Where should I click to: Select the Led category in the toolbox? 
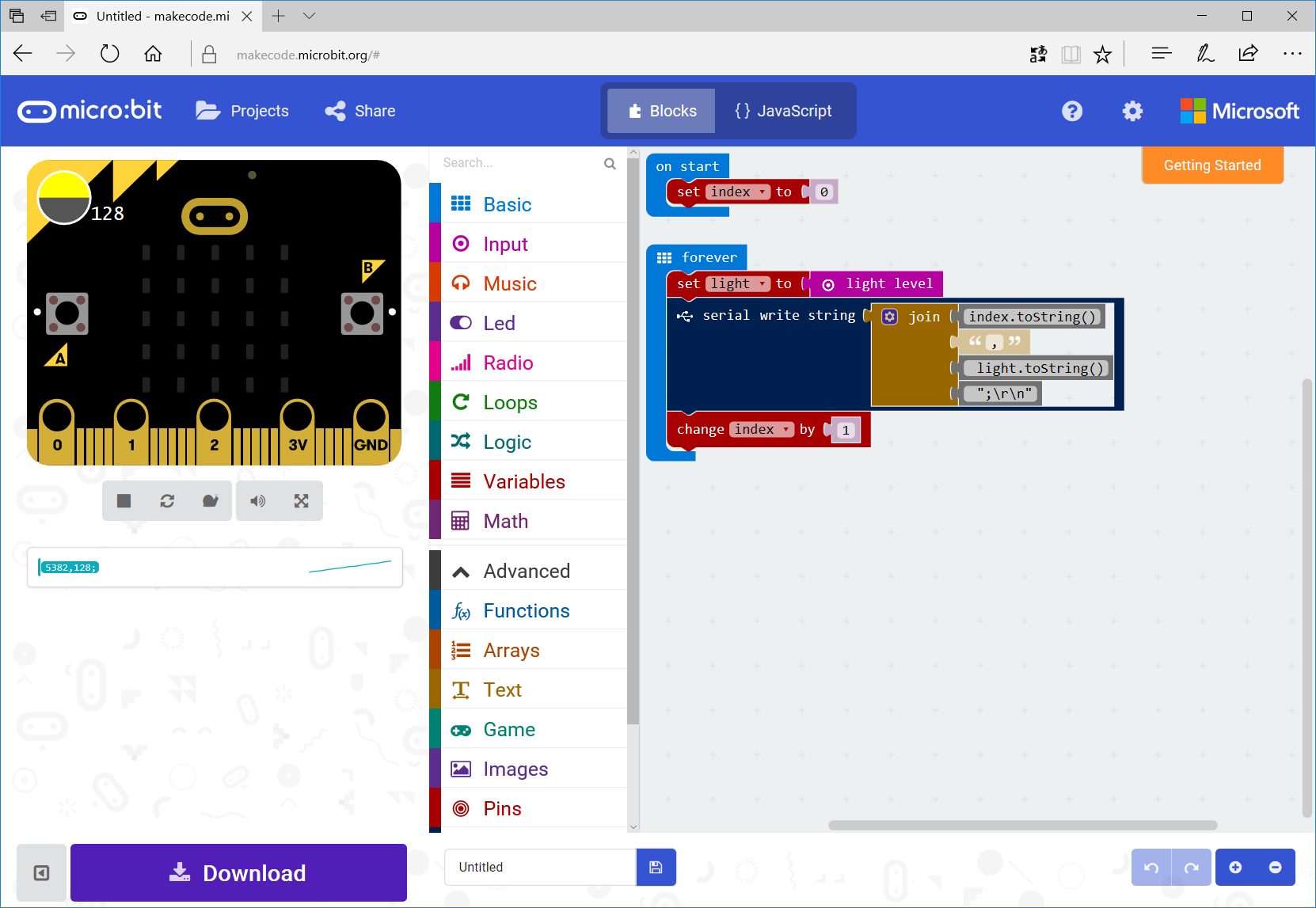498,322
